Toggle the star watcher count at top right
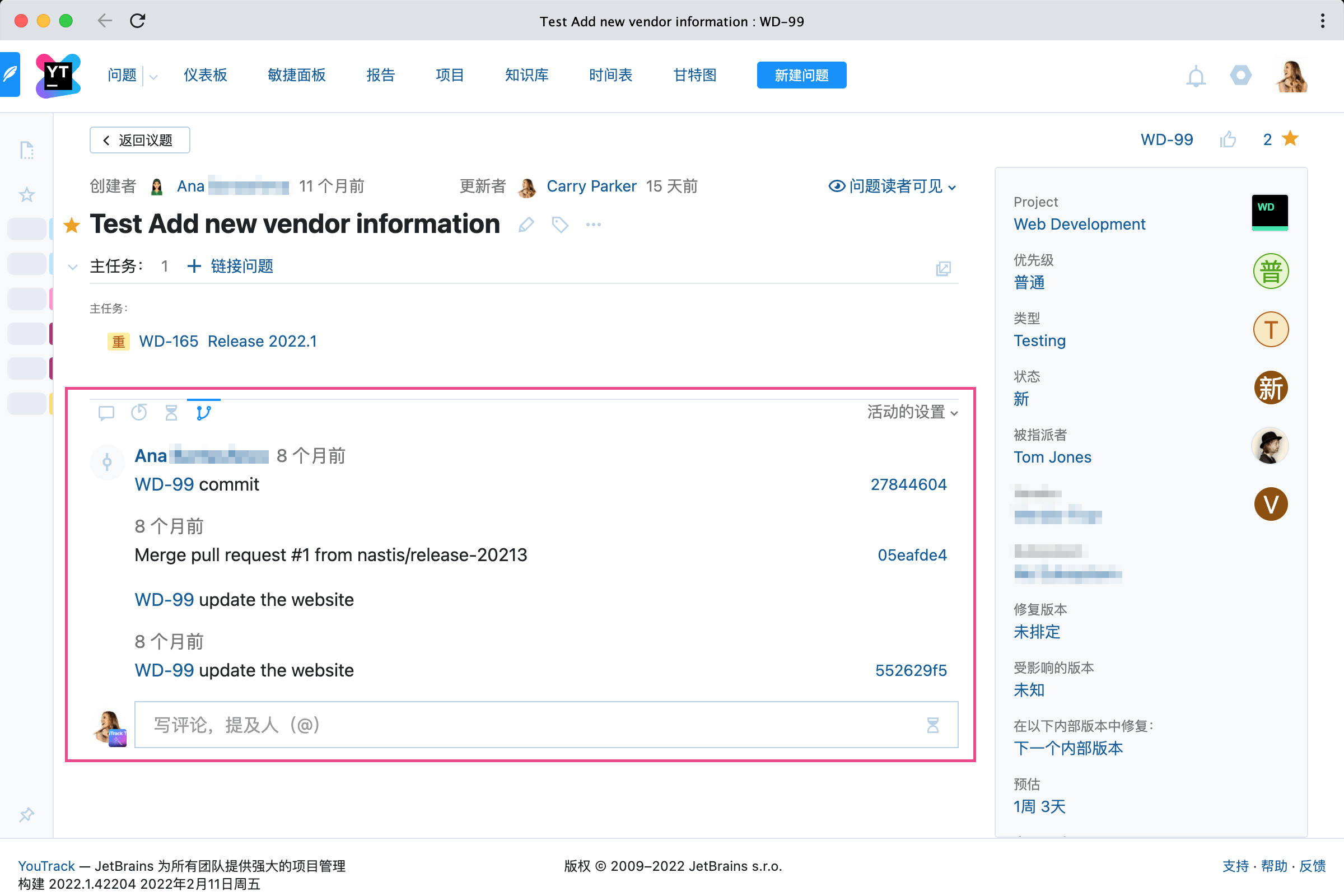This screenshot has width=1344, height=896. [1290, 139]
